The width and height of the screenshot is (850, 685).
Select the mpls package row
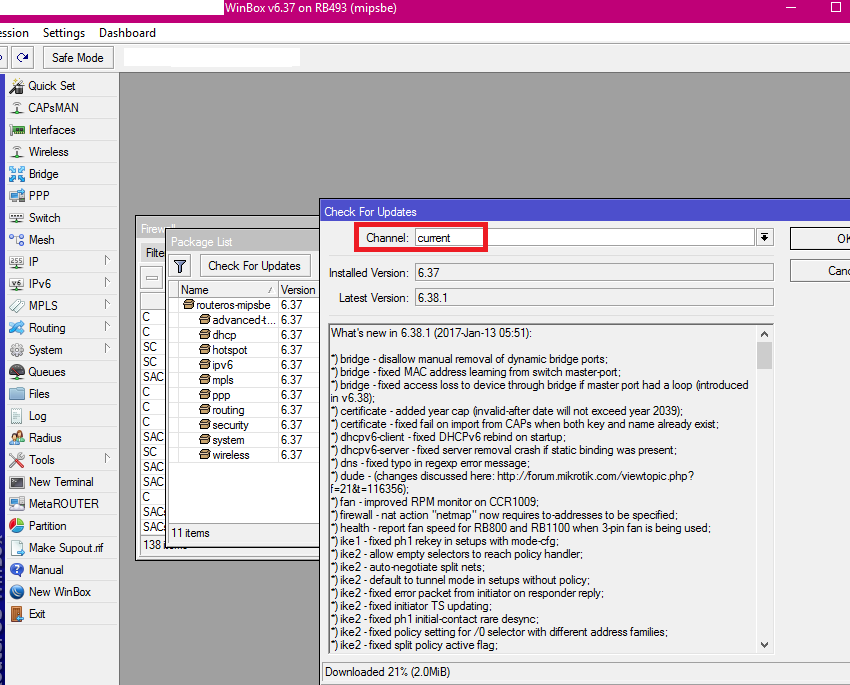[243, 380]
